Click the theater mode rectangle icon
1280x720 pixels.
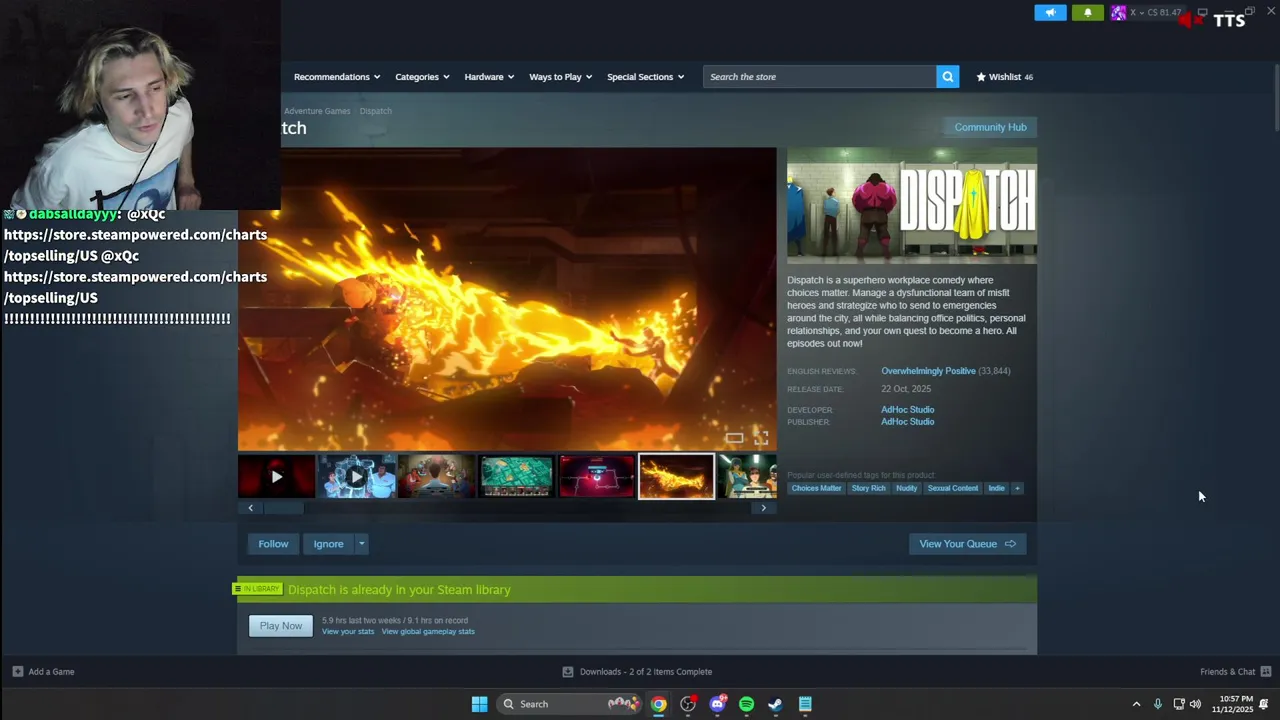tap(734, 438)
